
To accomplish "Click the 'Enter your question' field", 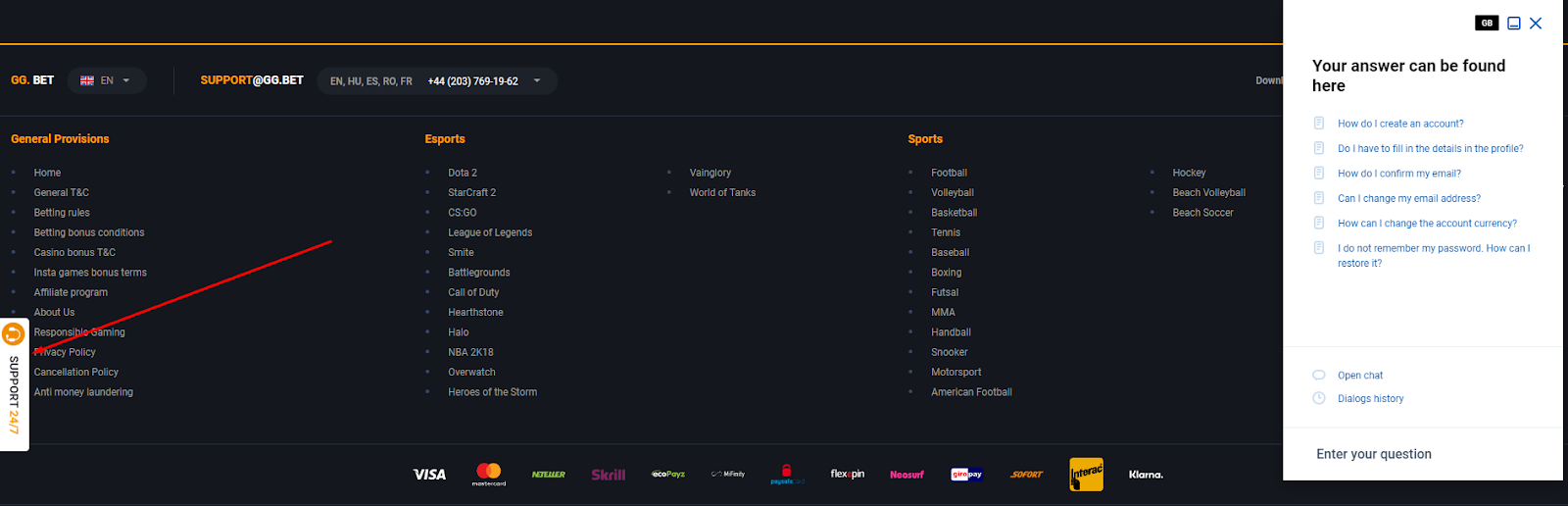I will (1423, 454).
